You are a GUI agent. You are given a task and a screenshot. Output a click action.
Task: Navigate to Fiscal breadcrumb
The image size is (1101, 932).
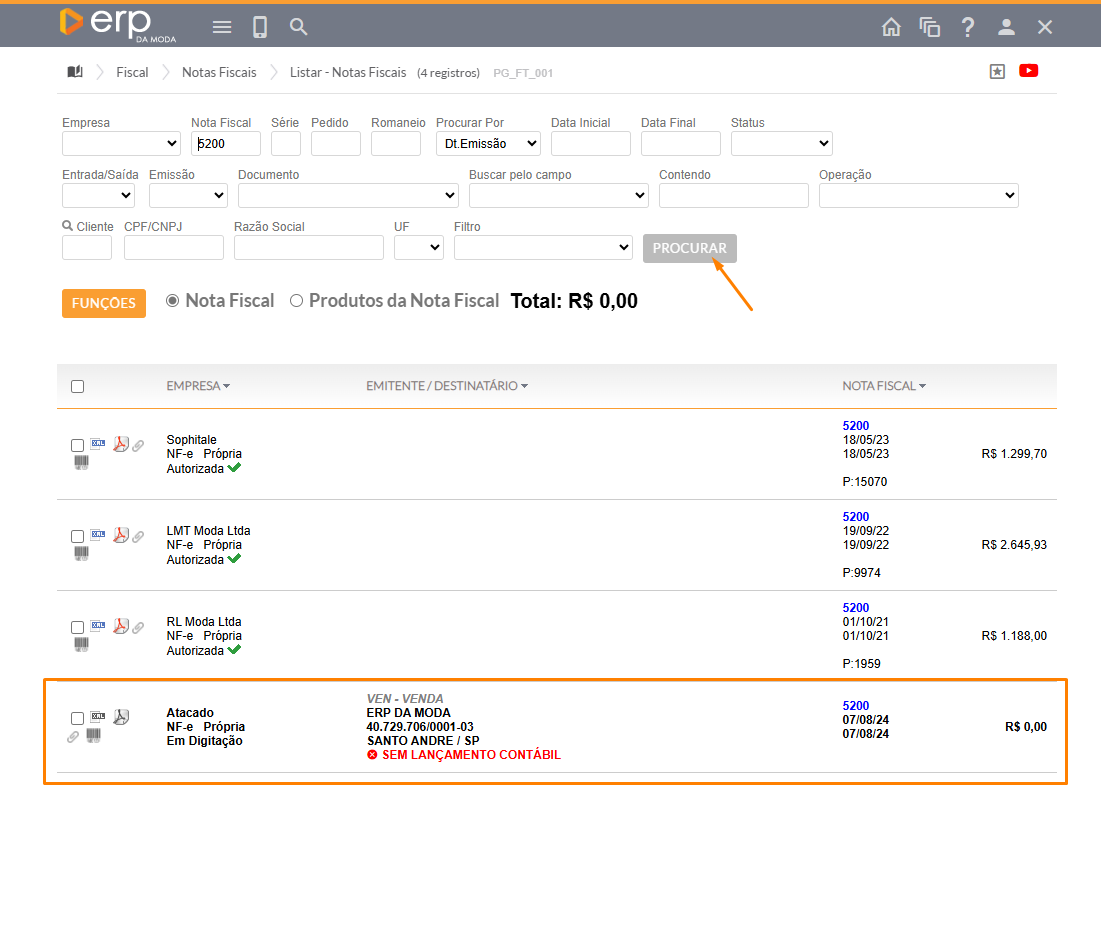pyautogui.click(x=132, y=72)
